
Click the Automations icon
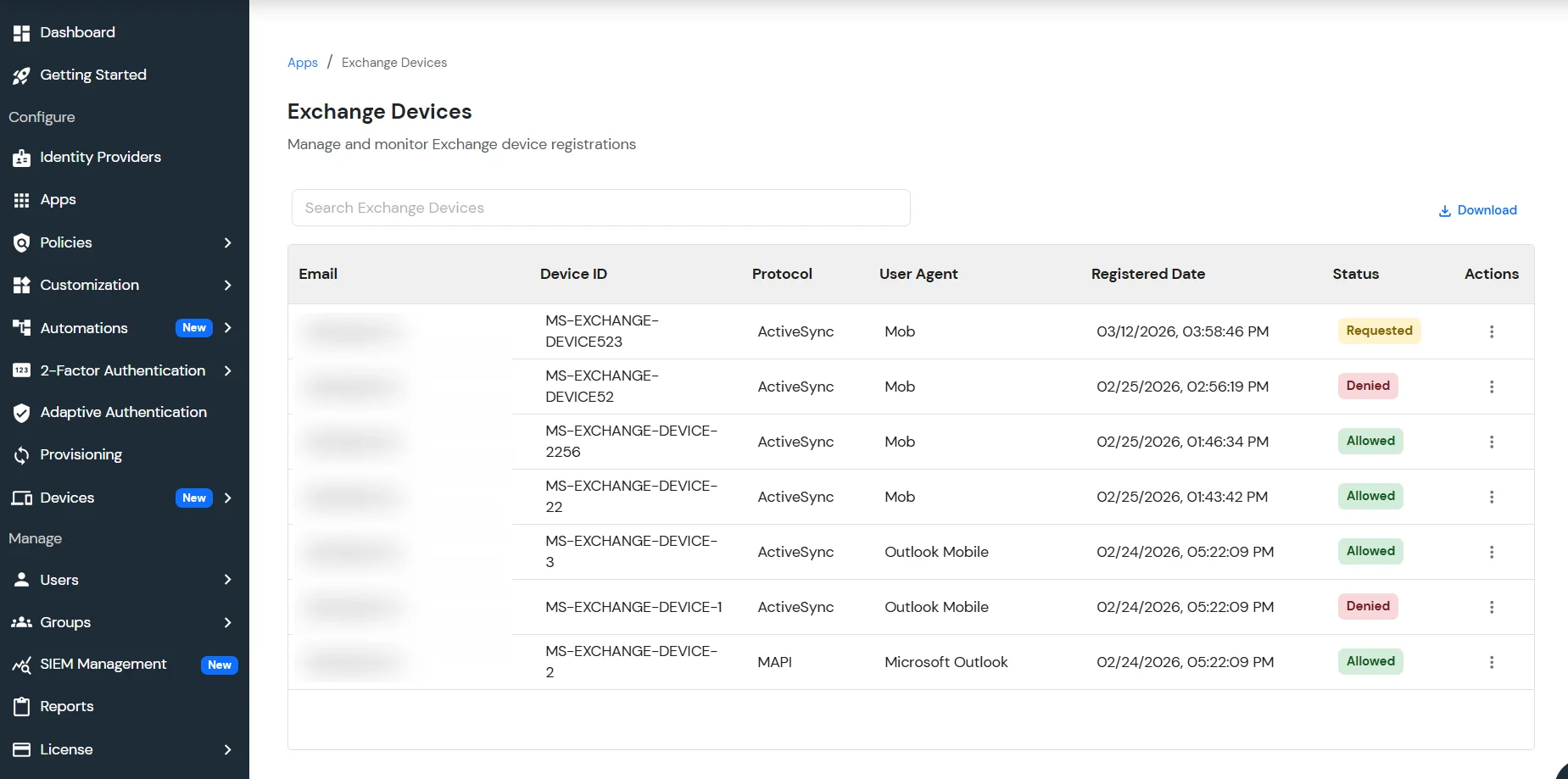pos(22,328)
